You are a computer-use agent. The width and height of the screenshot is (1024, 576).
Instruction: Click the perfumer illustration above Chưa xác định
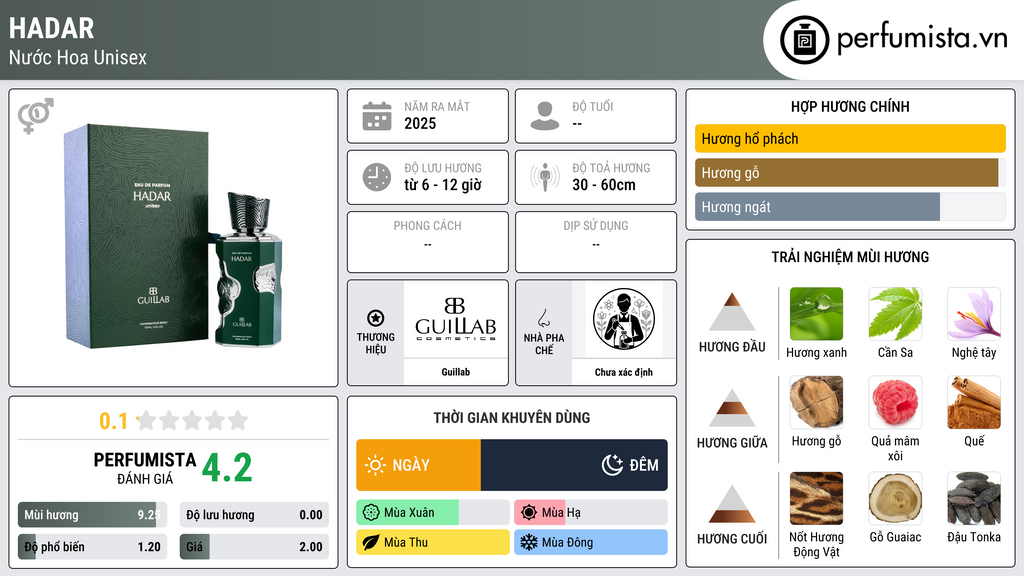[x=624, y=319]
